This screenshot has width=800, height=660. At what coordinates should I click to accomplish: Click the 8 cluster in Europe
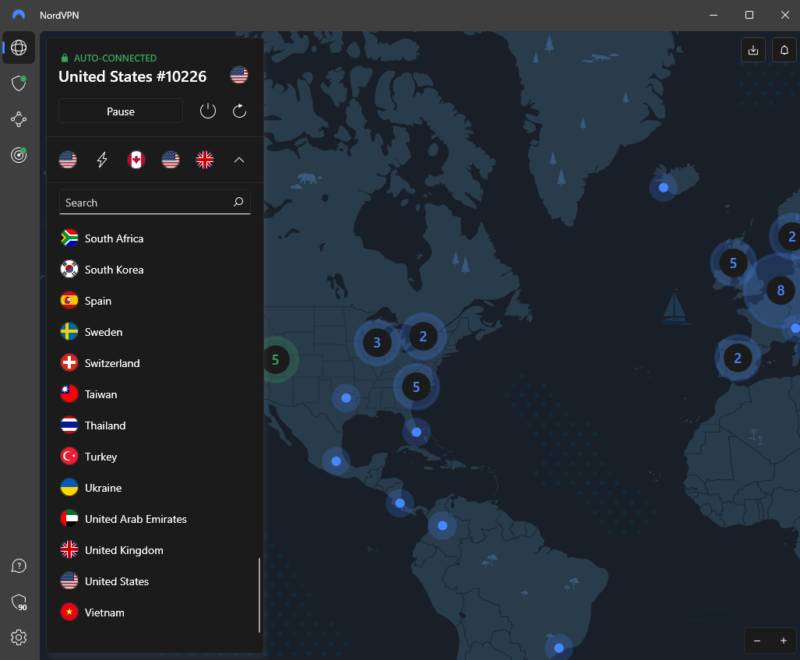tap(780, 290)
